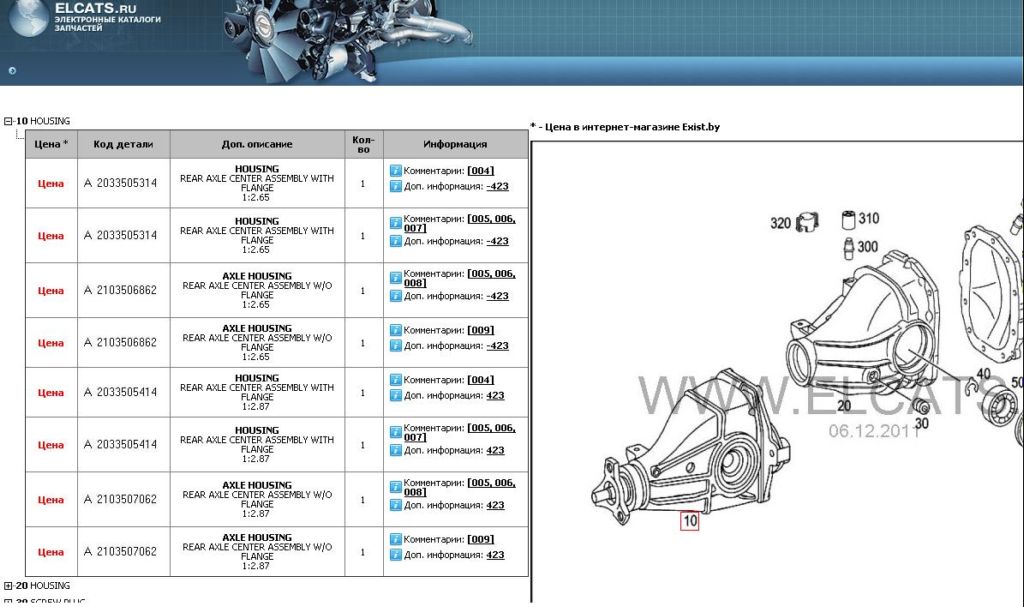Click the small round bullet icon in header

[x=12, y=70]
